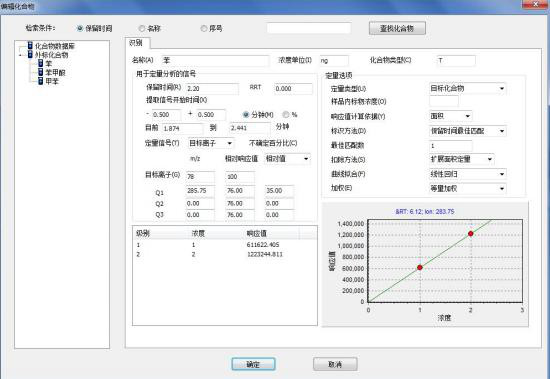Select 保留时间 search condition radio button

[x=80, y=28]
